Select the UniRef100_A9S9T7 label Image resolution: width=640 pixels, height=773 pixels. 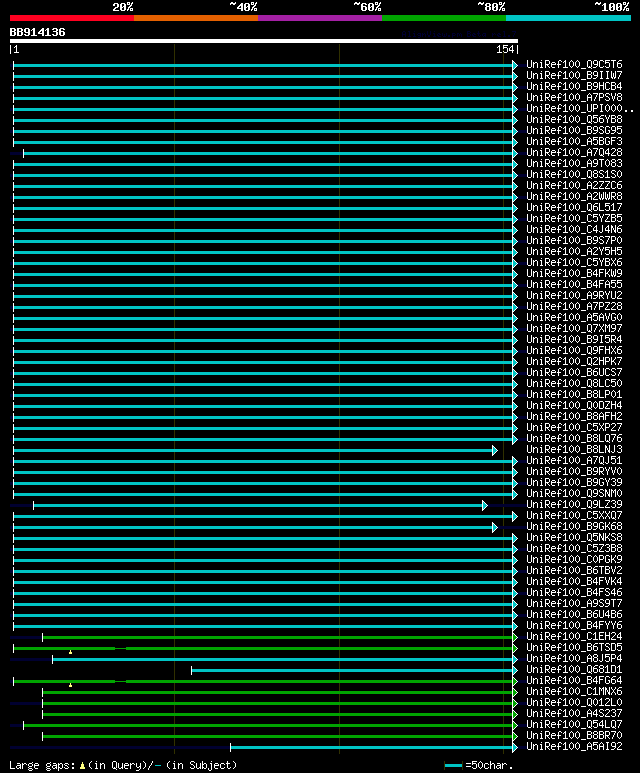point(574,603)
